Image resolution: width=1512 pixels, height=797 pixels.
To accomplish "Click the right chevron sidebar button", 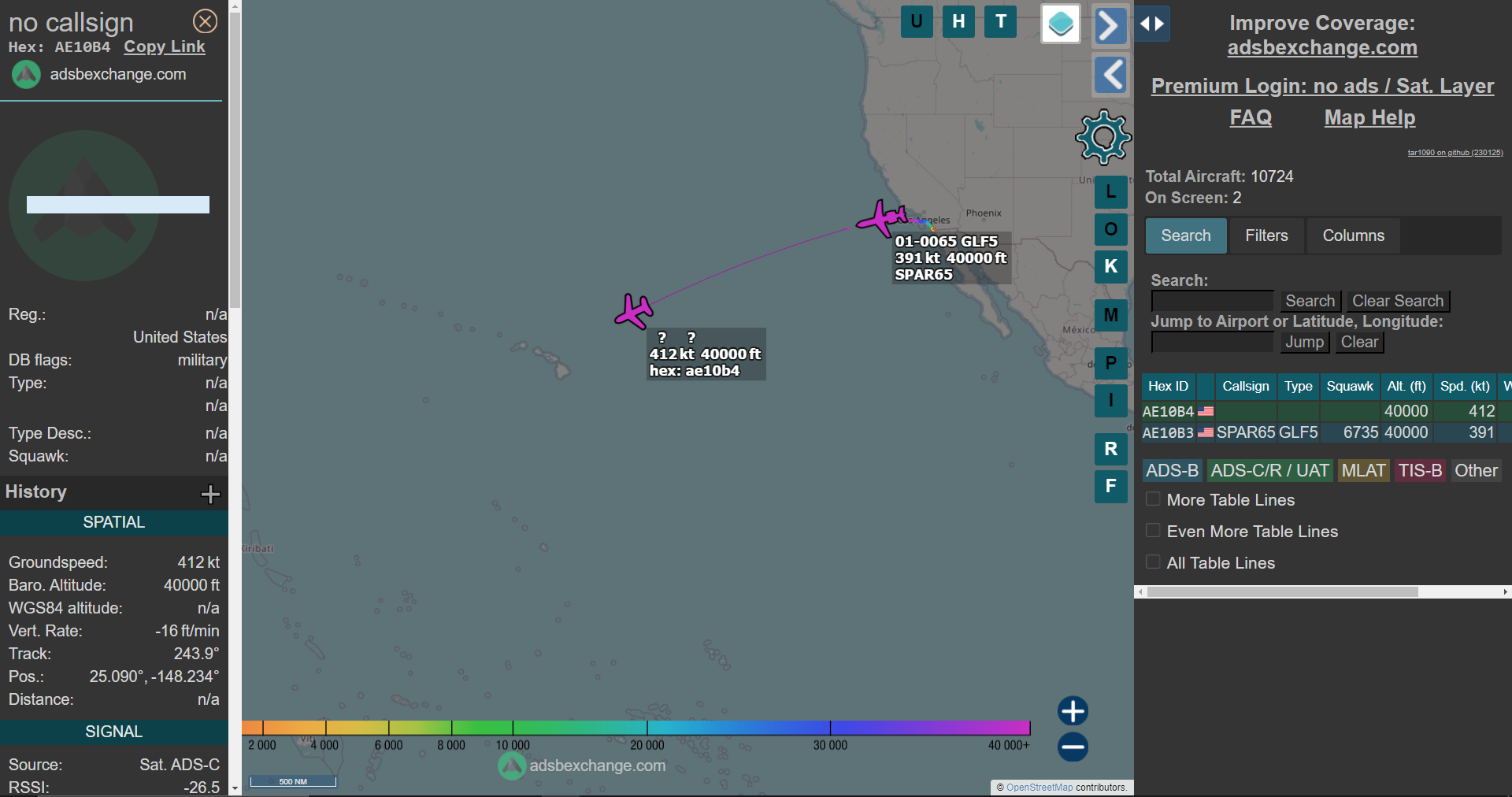I will point(1110,25).
